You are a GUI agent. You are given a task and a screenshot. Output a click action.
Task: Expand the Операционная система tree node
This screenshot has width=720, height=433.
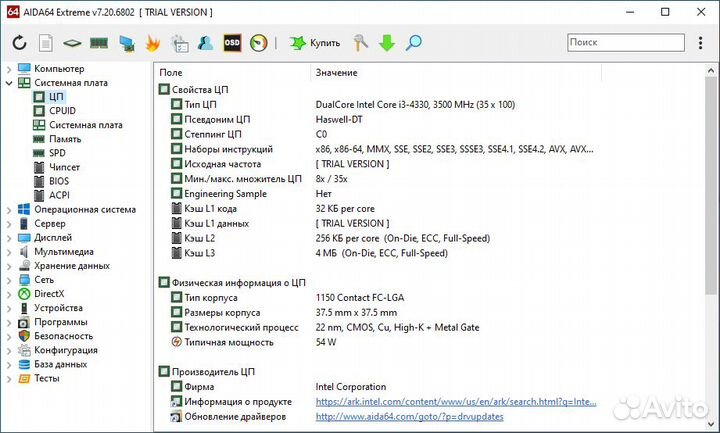pyautogui.click(x=10, y=210)
